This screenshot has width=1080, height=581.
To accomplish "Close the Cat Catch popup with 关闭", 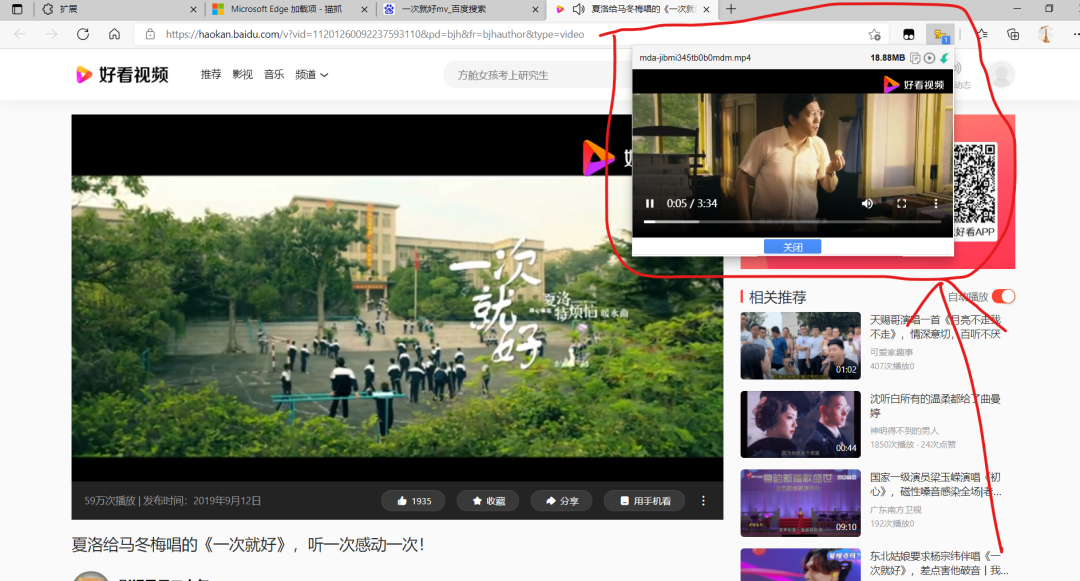I will [792, 246].
